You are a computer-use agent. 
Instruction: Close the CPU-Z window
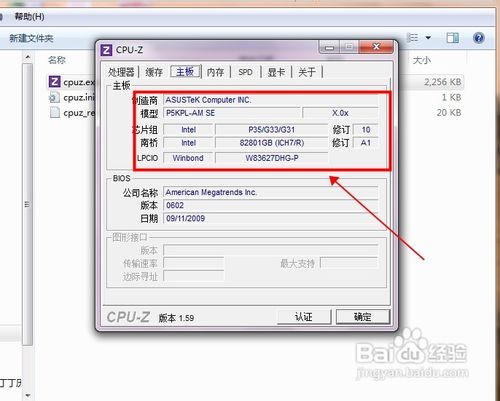point(376,47)
